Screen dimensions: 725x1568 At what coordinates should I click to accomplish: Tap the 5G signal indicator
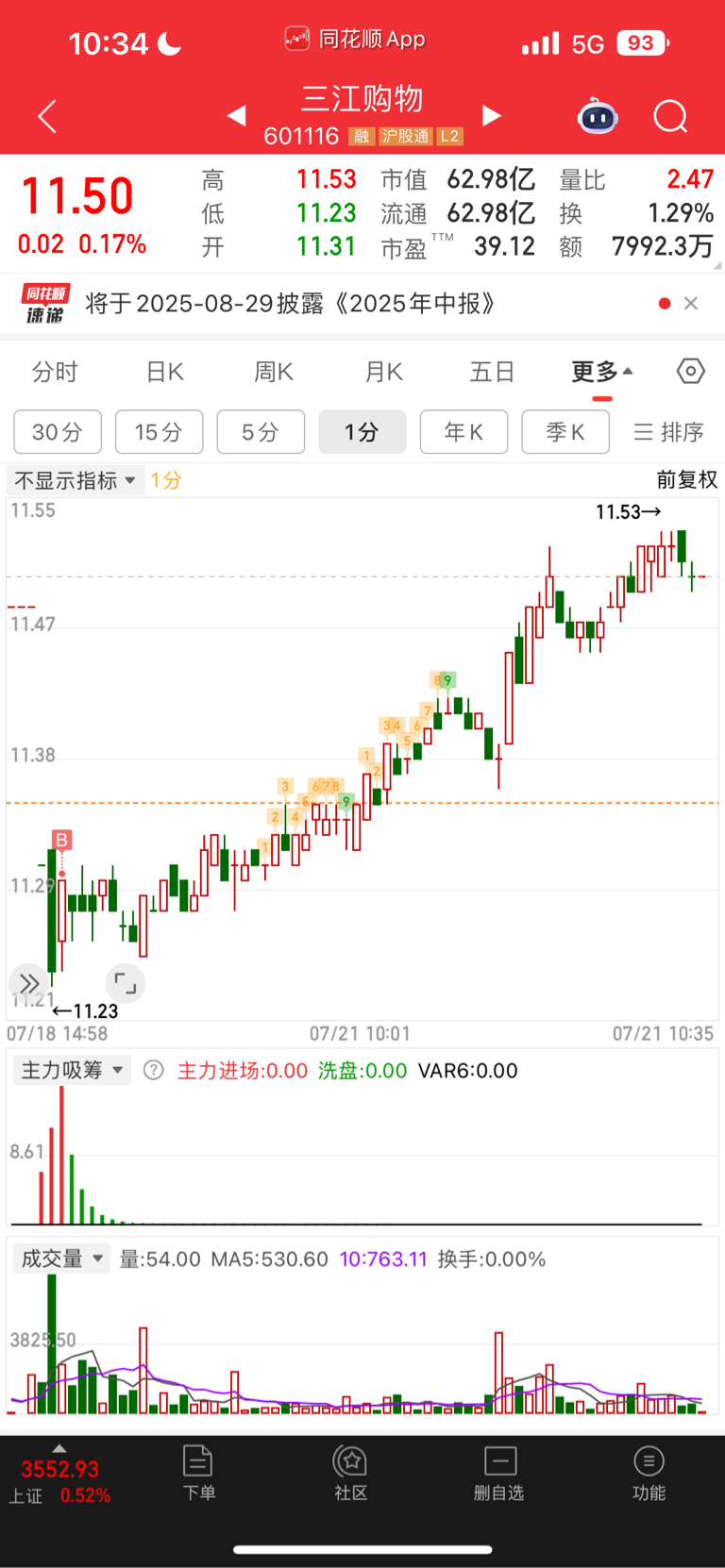coord(588,44)
